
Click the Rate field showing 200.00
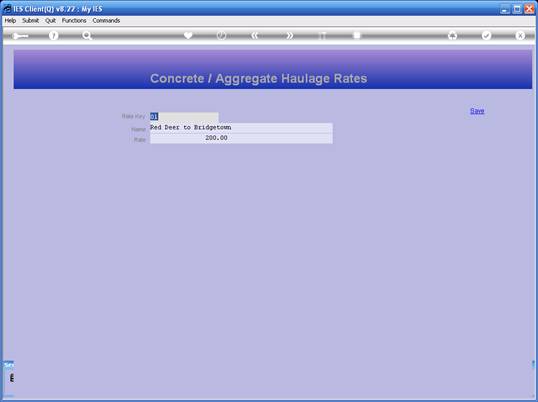241,138
